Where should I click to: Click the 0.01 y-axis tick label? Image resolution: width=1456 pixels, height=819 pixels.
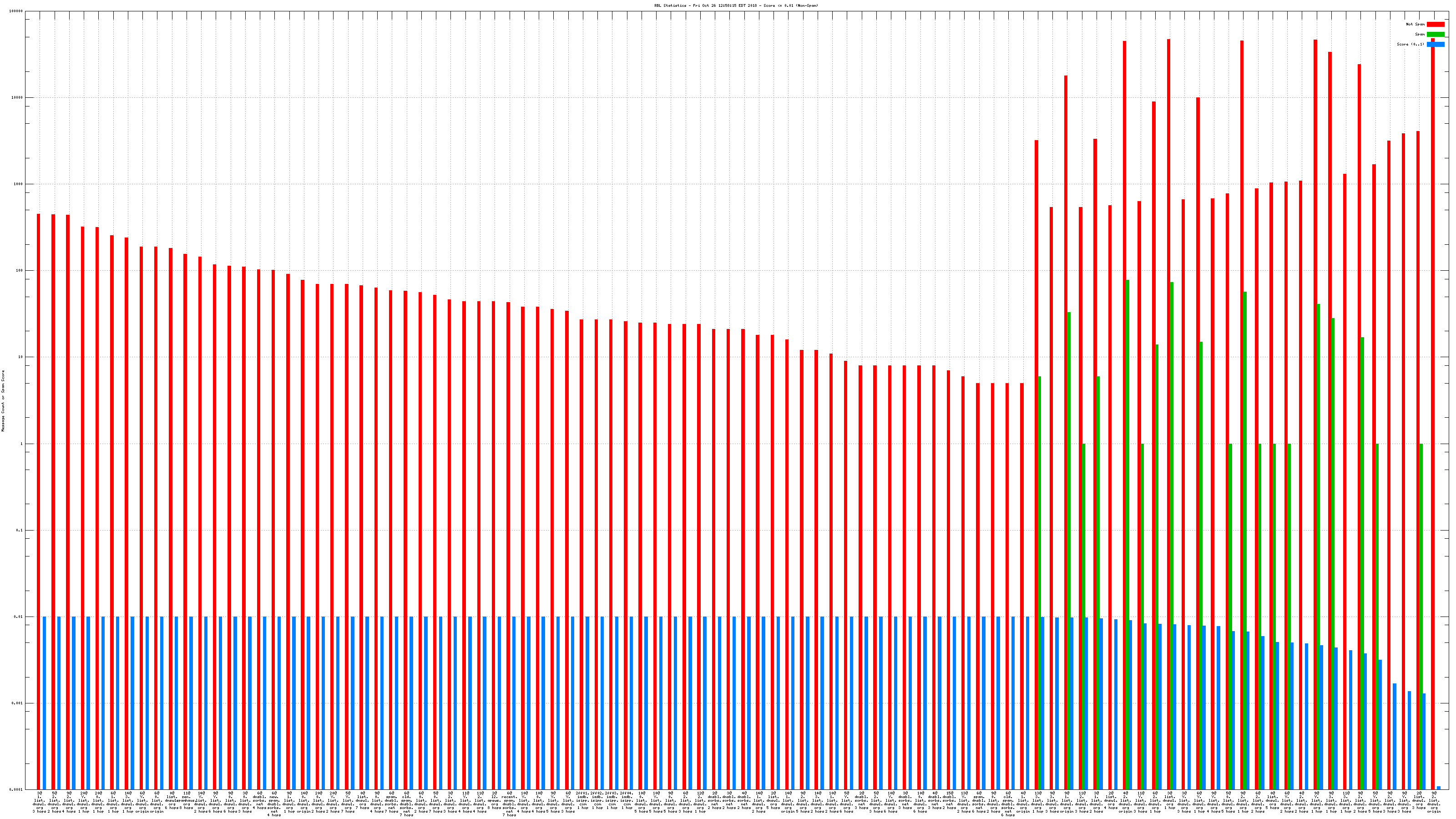pyautogui.click(x=18, y=617)
